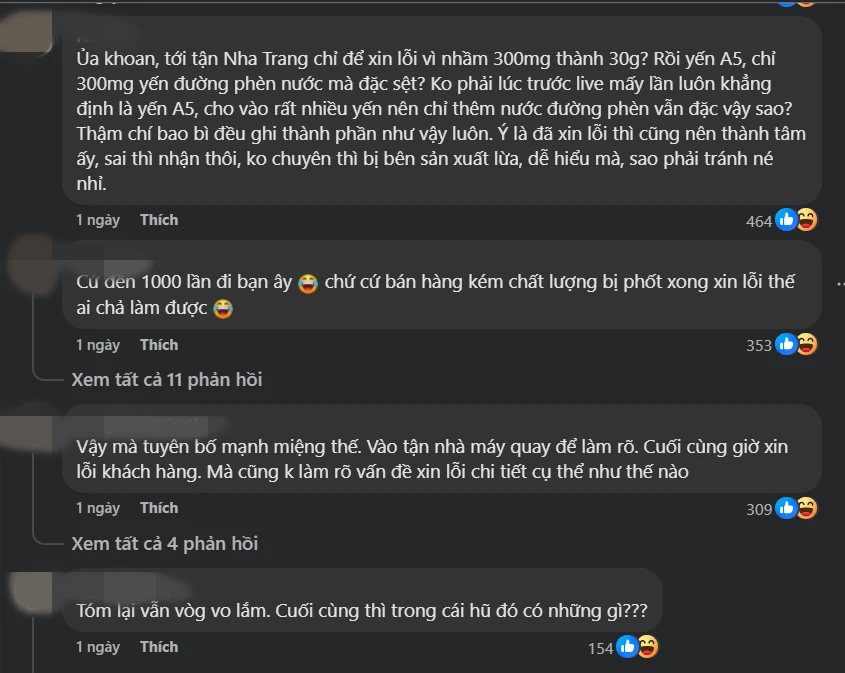Like the Nha Trang 300mg comment
The height and width of the screenshot is (673, 845).
tap(159, 220)
